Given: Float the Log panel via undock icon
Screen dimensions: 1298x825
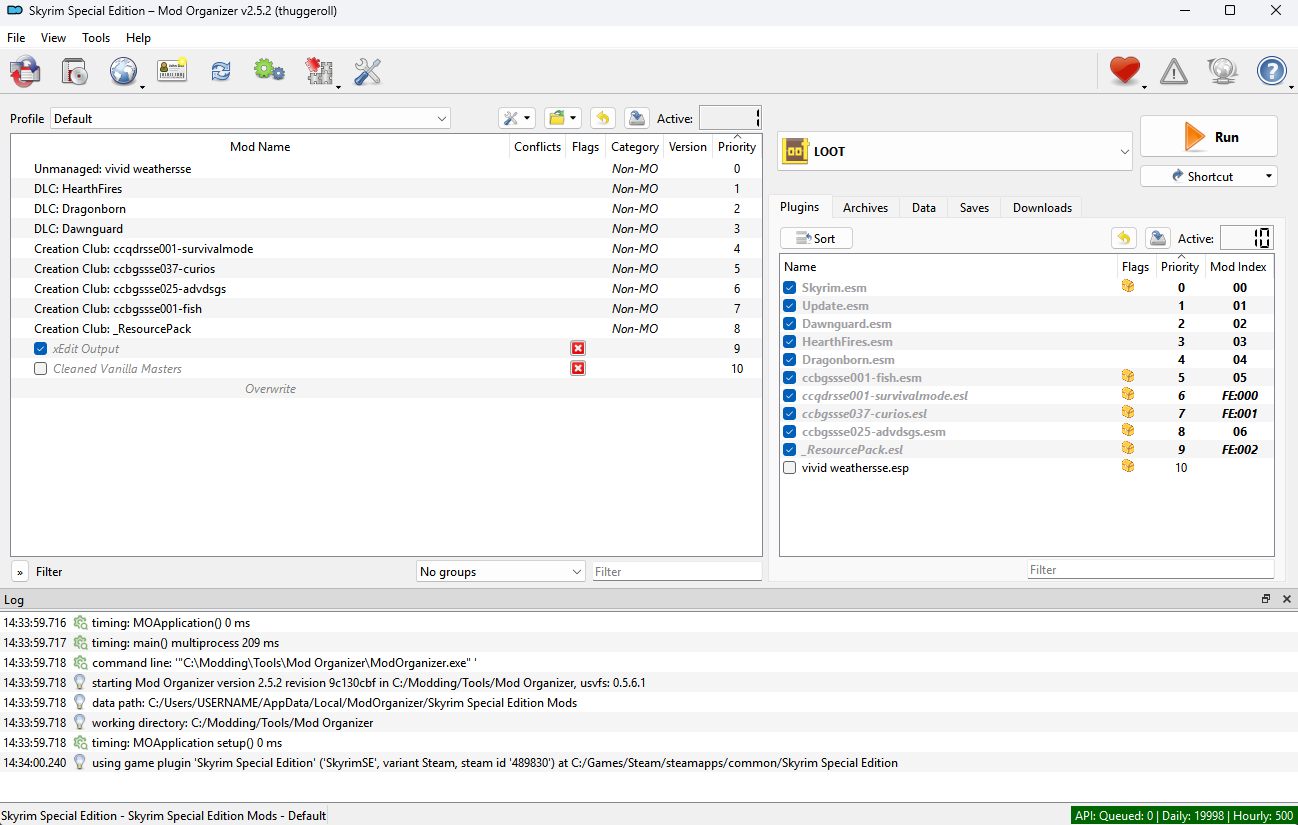Looking at the screenshot, I should click(1266, 599).
